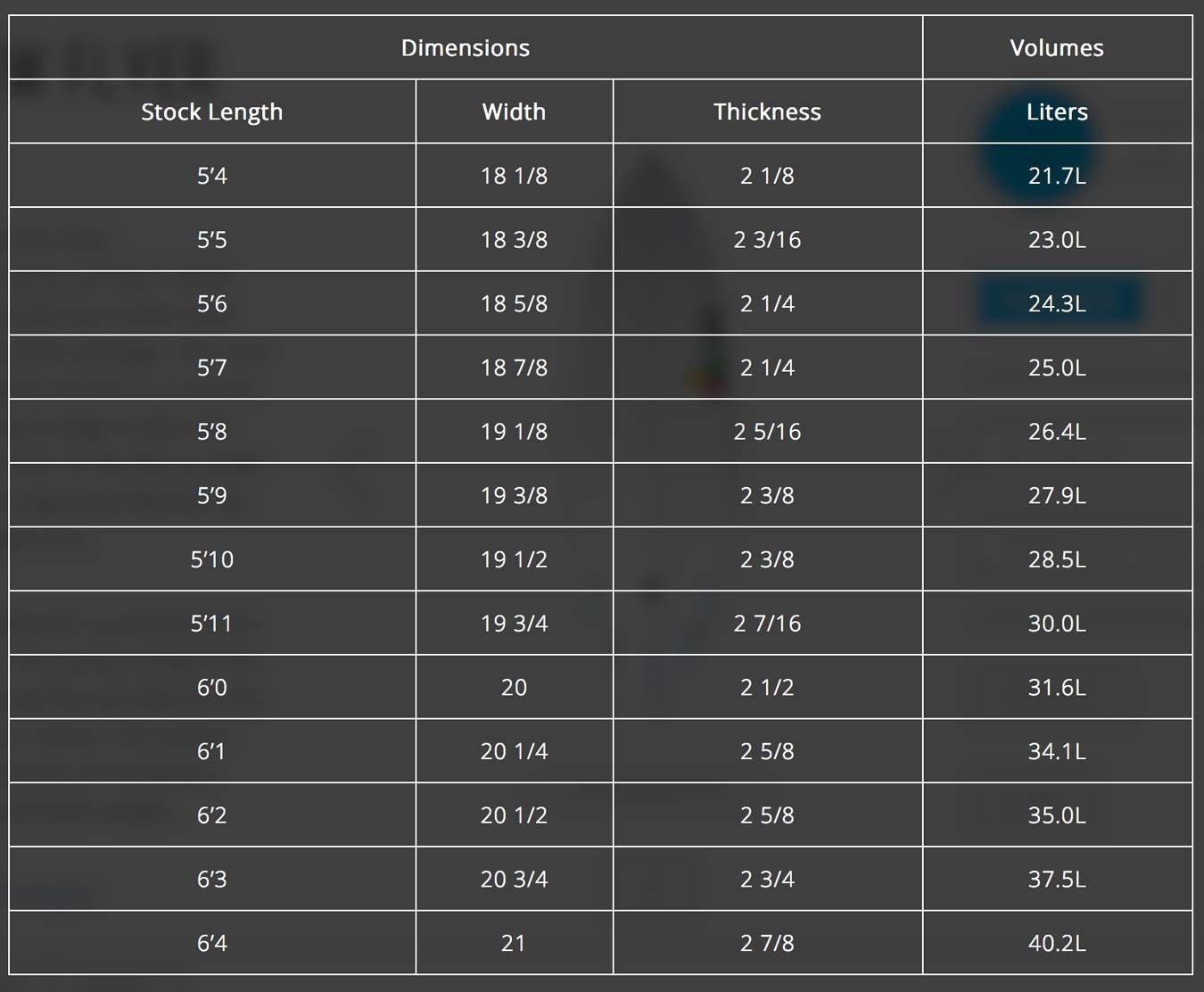Select the Stock Length column header
Image resolution: width=1204 pixels, height=992 pixels.
point(212,112)
